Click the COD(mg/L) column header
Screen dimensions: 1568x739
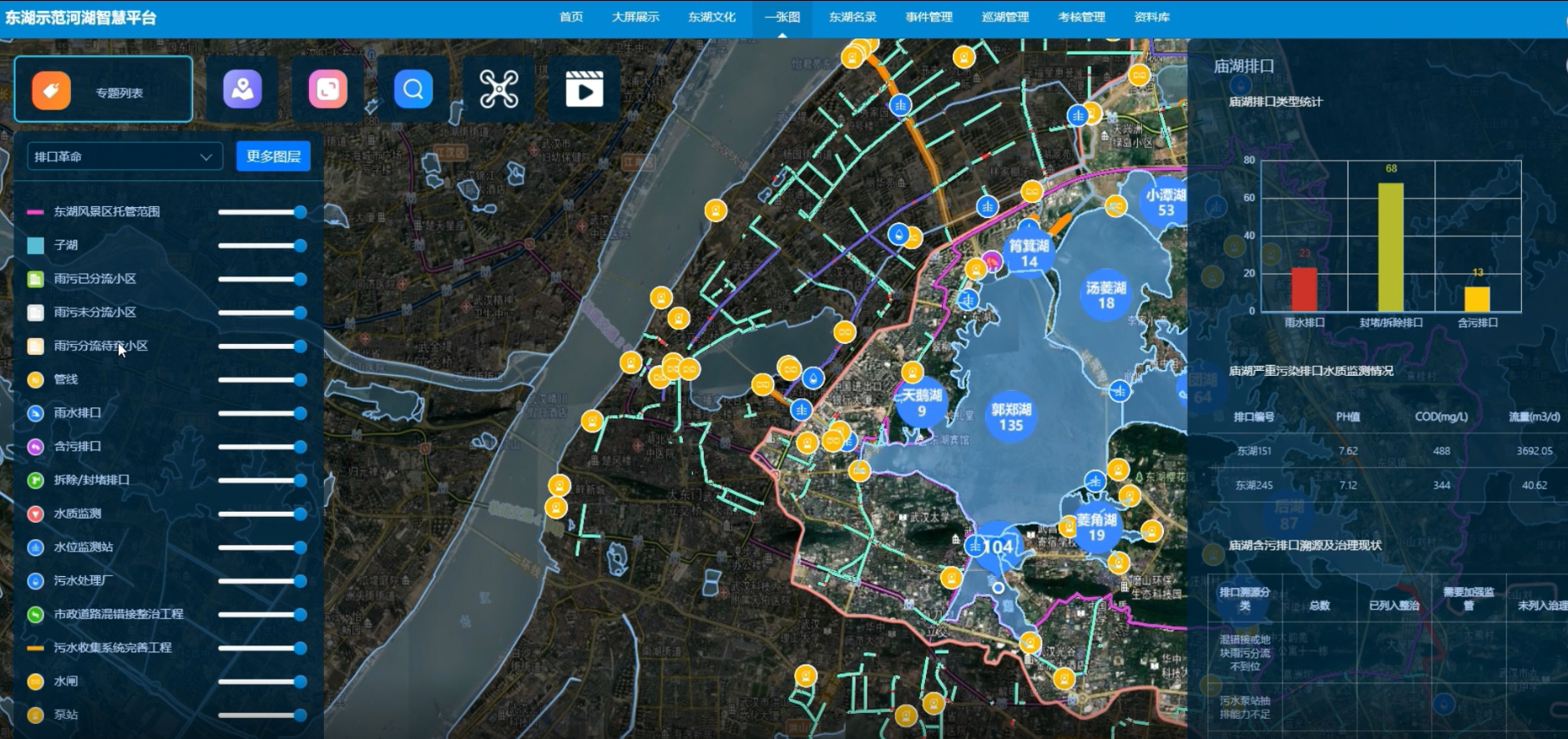coord(1442,417)
